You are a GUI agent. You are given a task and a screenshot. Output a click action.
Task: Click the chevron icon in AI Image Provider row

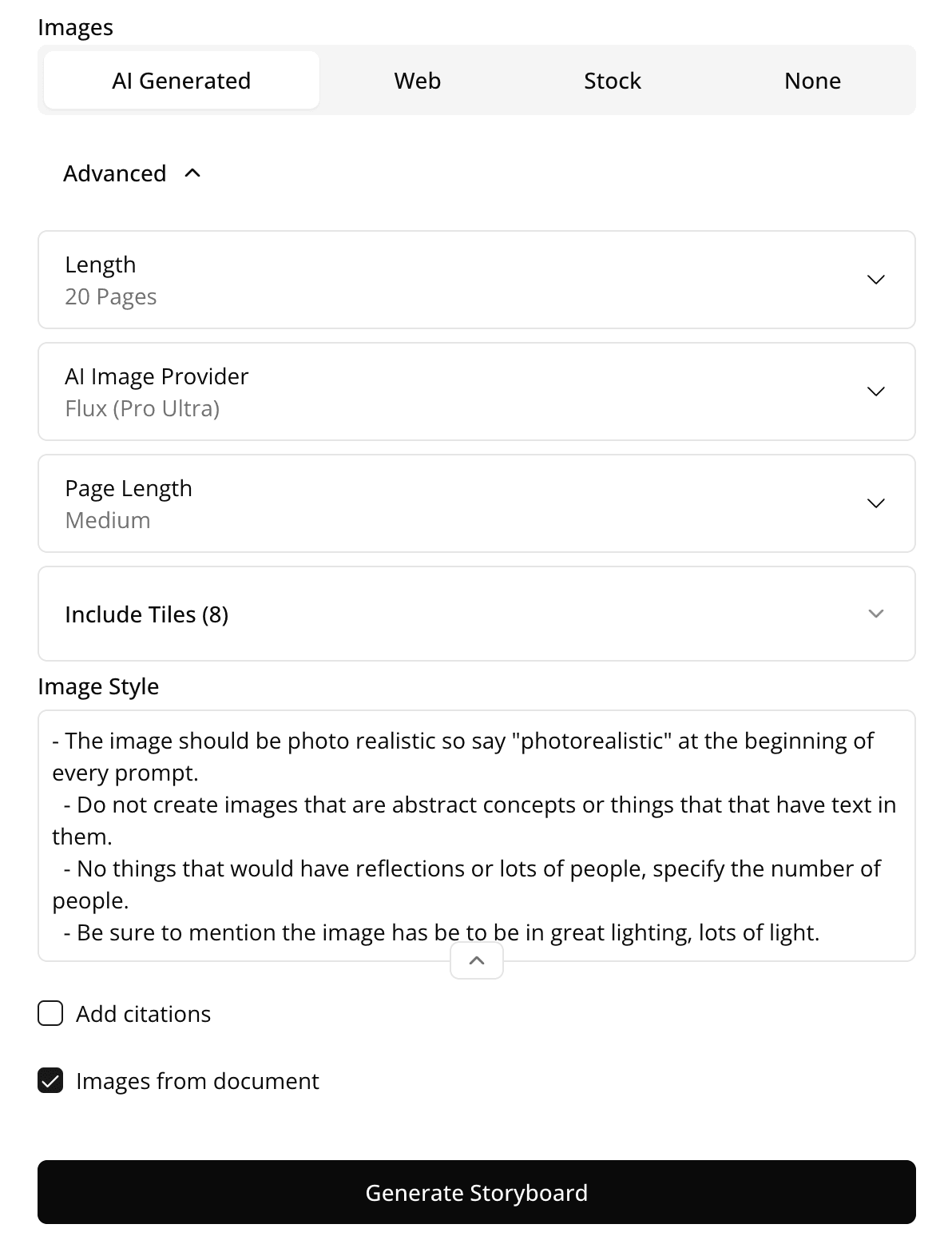[x=876, y=392]
